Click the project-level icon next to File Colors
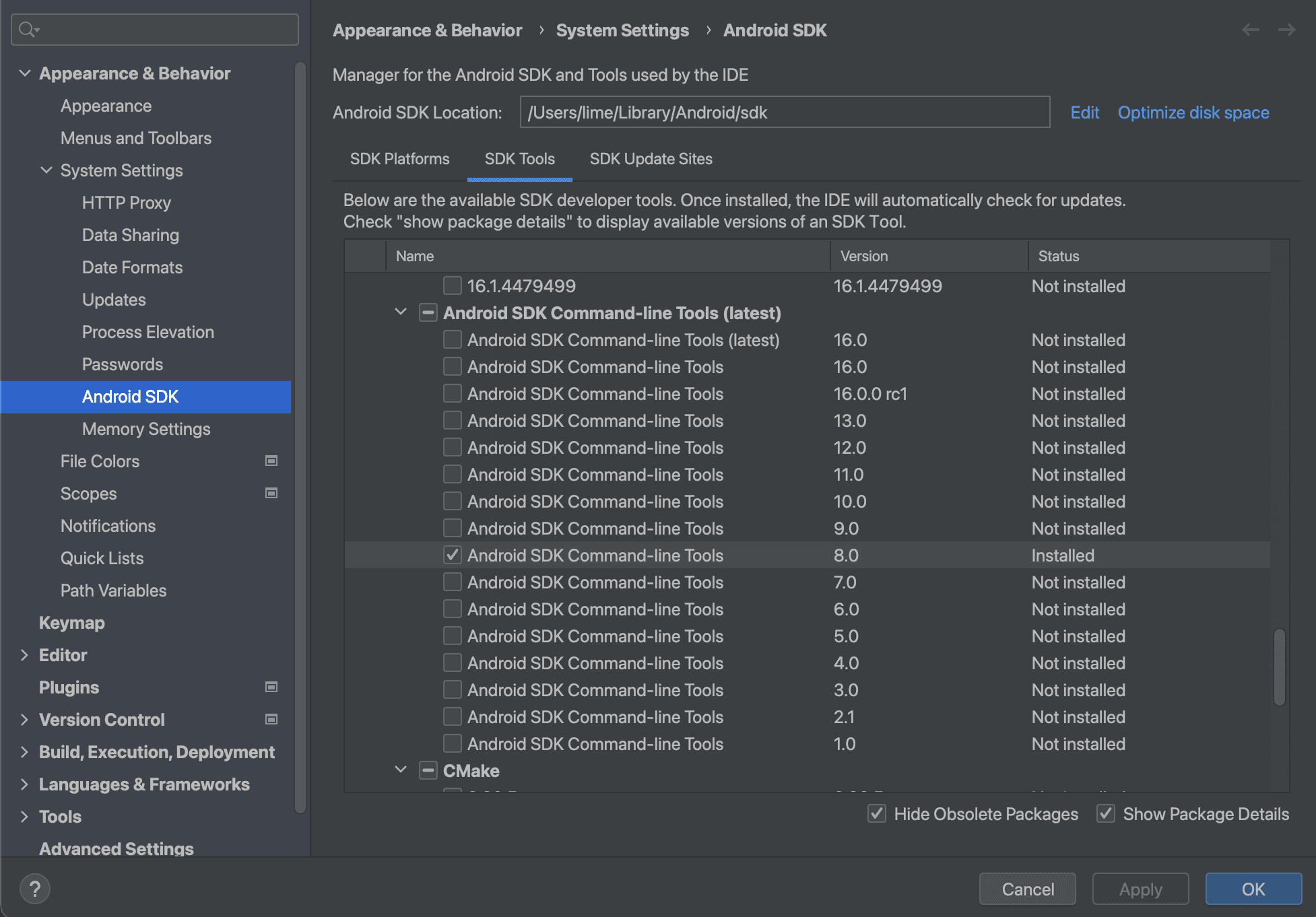 271,461
